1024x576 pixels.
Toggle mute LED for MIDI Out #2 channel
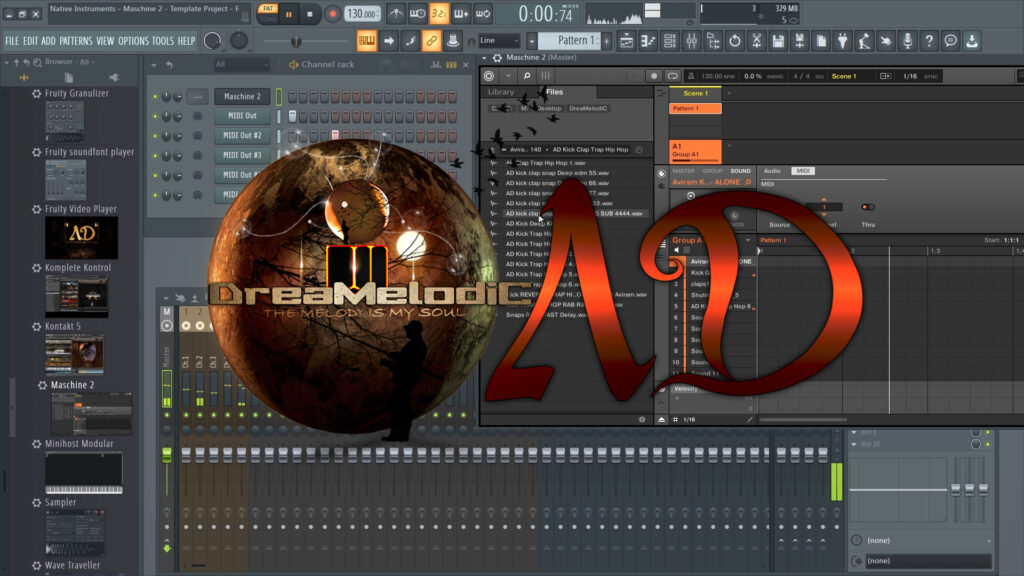click(155, 136)
